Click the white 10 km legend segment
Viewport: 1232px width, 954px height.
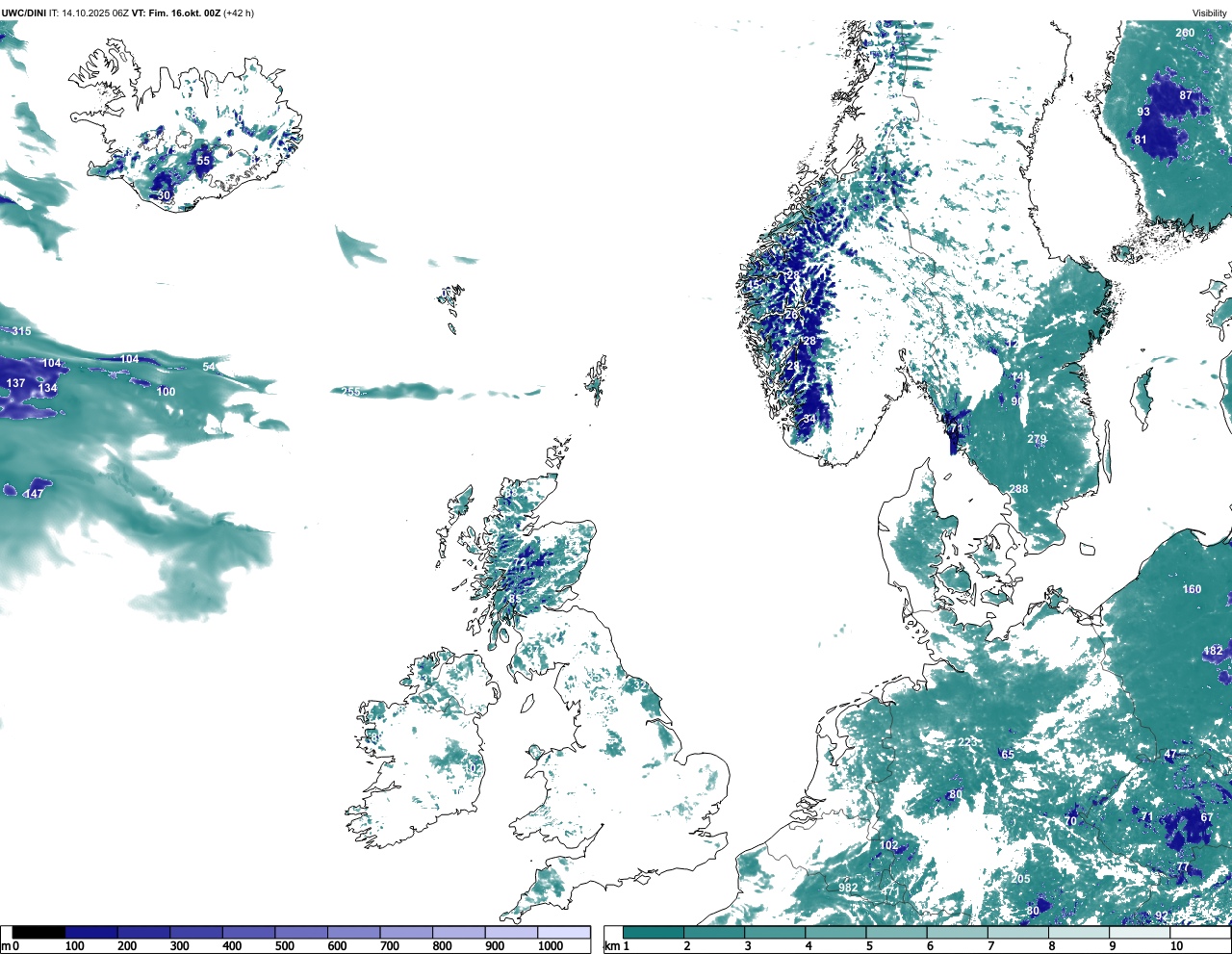tap(1201, 932)
